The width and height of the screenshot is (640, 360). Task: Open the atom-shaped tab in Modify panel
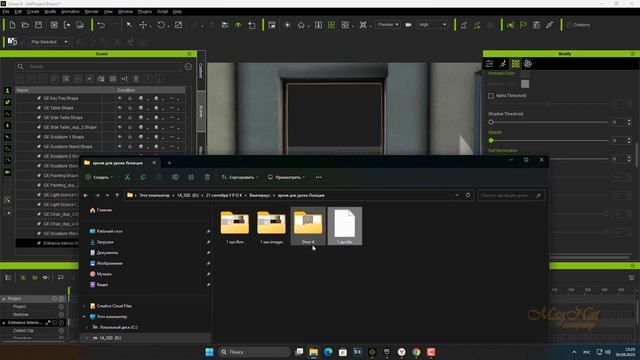(x=528, y=63)
